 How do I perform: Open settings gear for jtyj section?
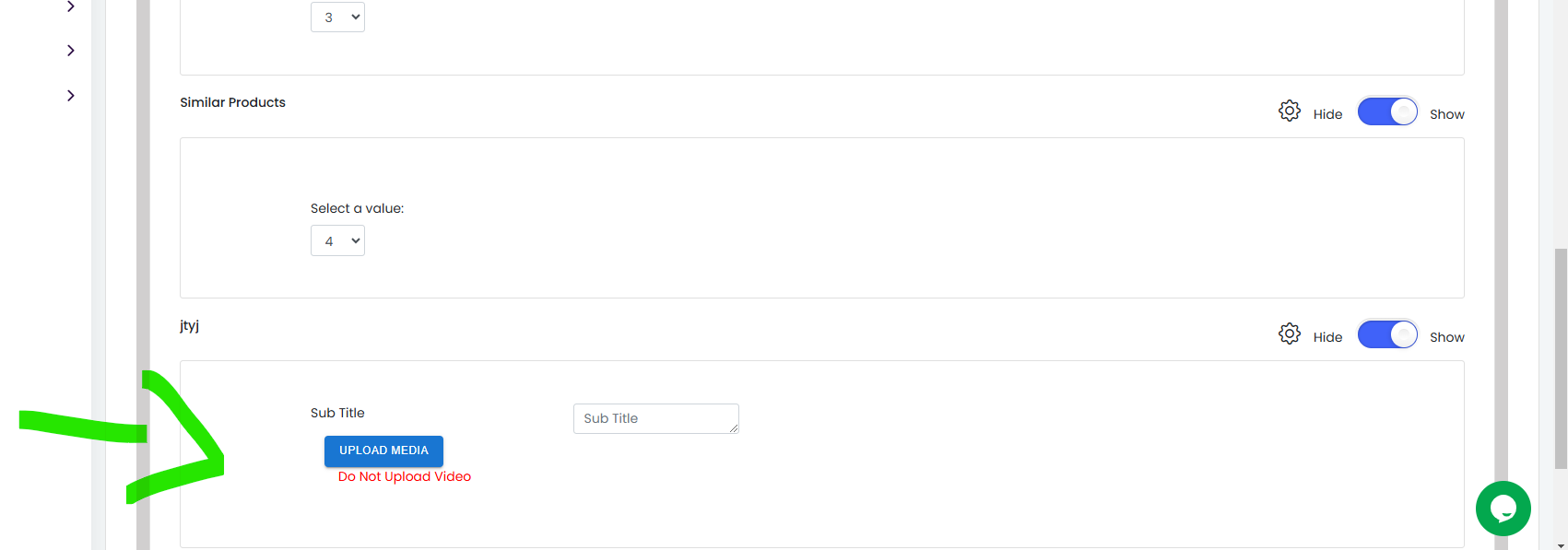click(x=1290, y=334)
